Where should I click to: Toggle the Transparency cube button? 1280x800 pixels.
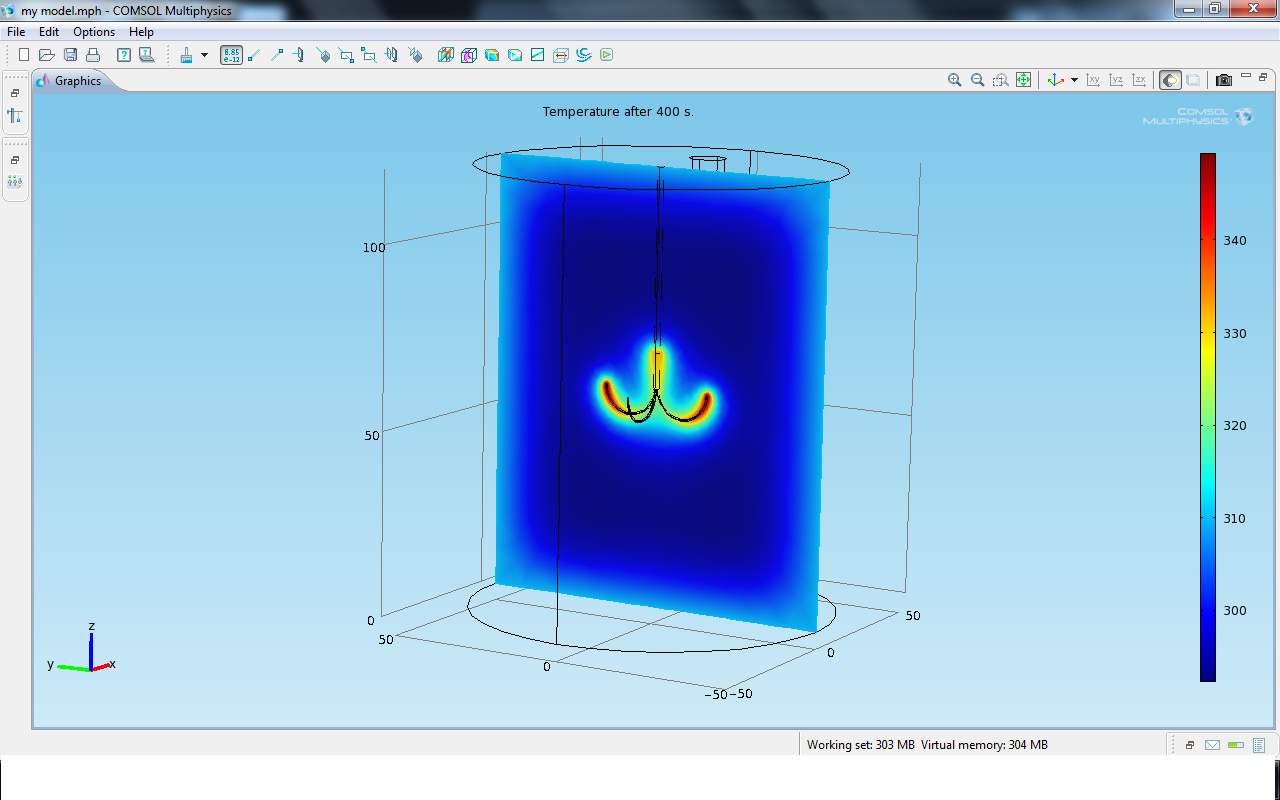(1193, 80)
